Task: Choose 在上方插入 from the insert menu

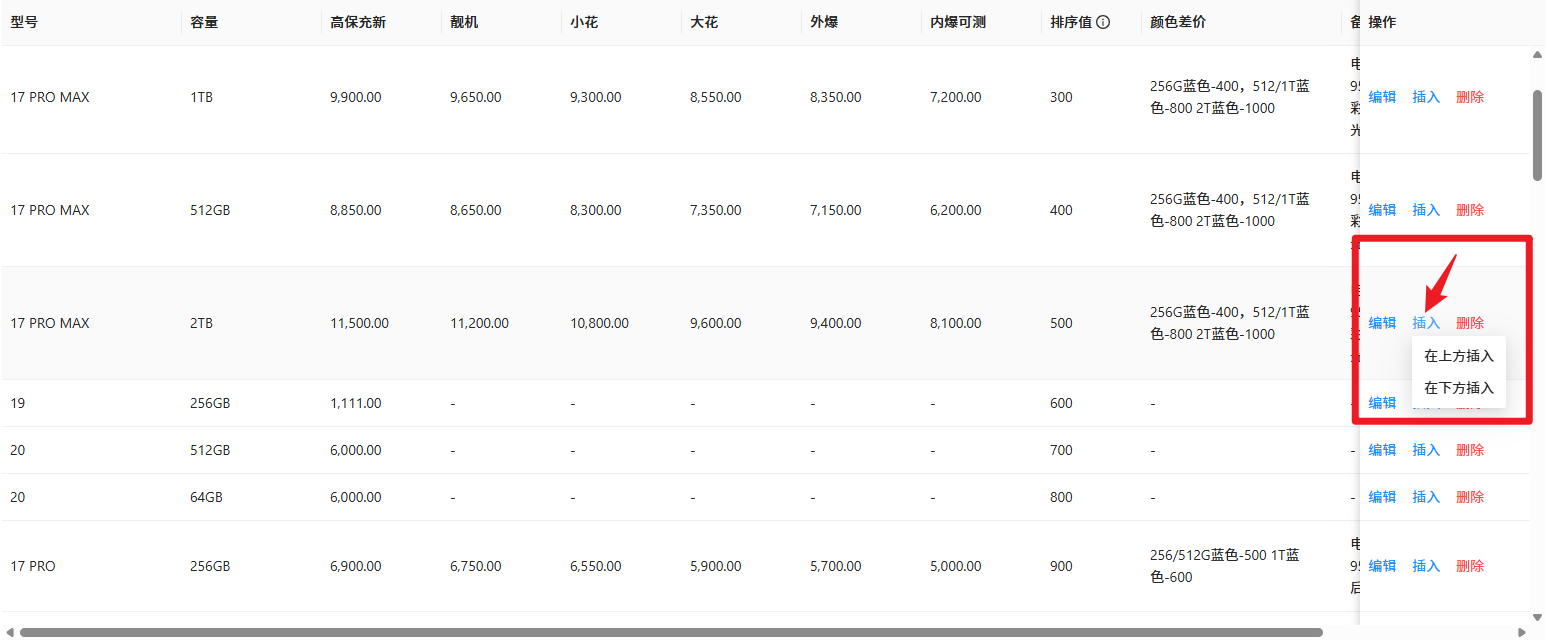Action: [1459, 356]
